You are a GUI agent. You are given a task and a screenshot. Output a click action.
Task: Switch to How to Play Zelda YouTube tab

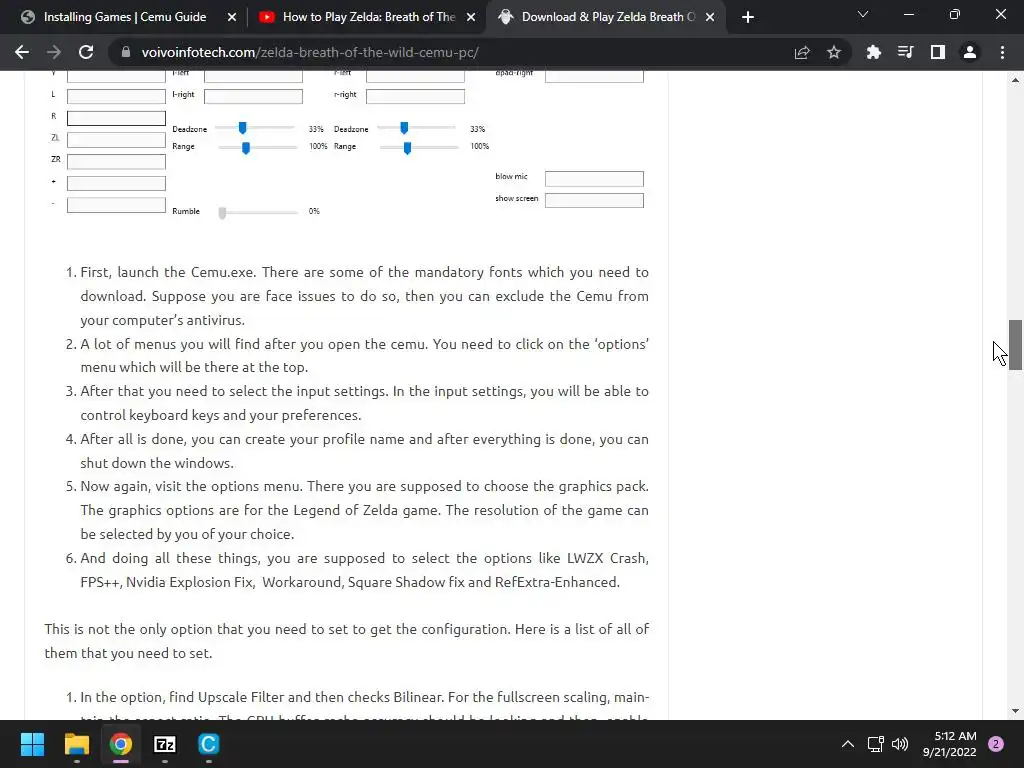[x=368, y=17]
